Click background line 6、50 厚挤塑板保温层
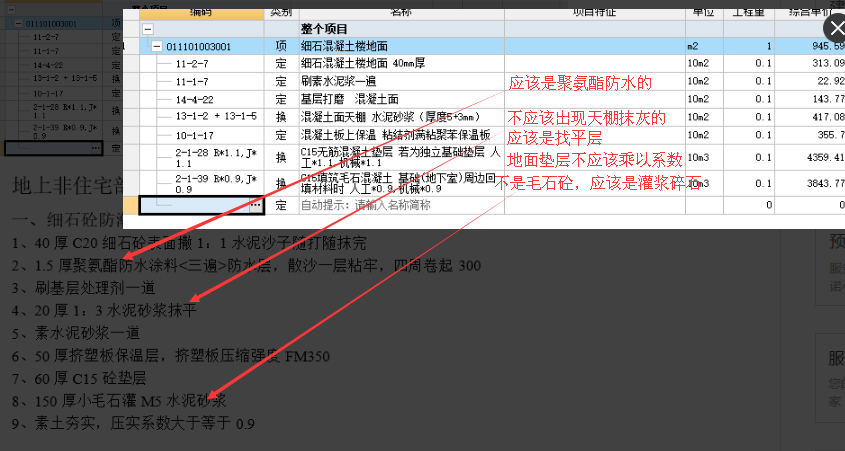 (x=171, y=356)
